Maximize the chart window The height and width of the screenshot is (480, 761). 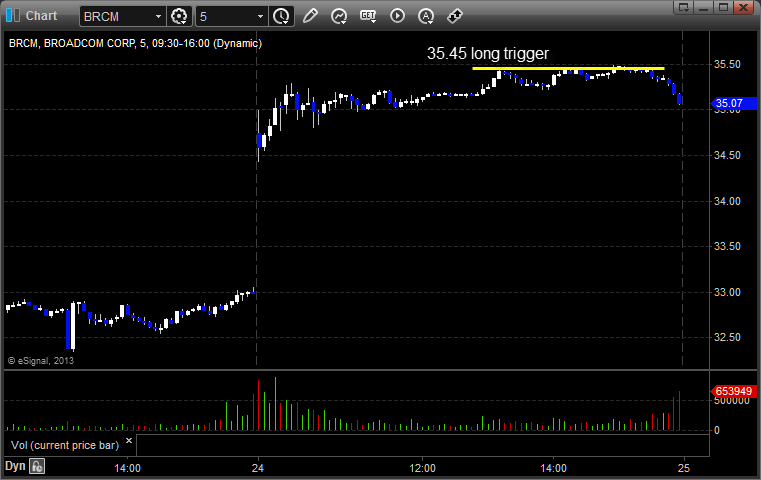click(x=723, y=7)
